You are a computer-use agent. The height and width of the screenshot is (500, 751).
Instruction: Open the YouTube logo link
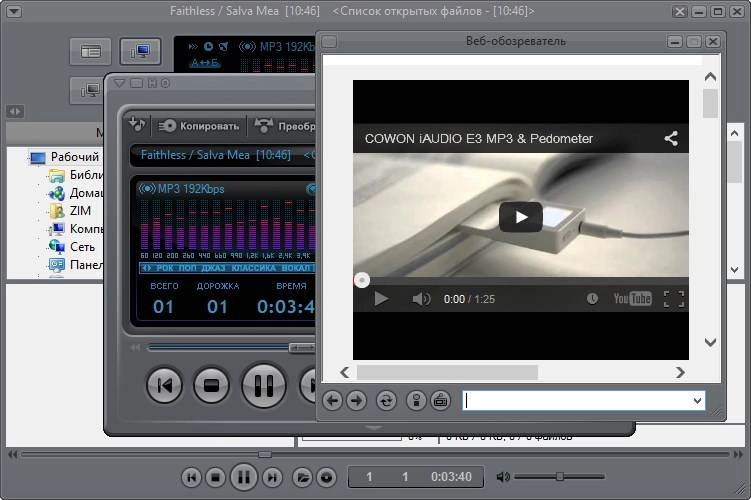click(x=632, y=299)
